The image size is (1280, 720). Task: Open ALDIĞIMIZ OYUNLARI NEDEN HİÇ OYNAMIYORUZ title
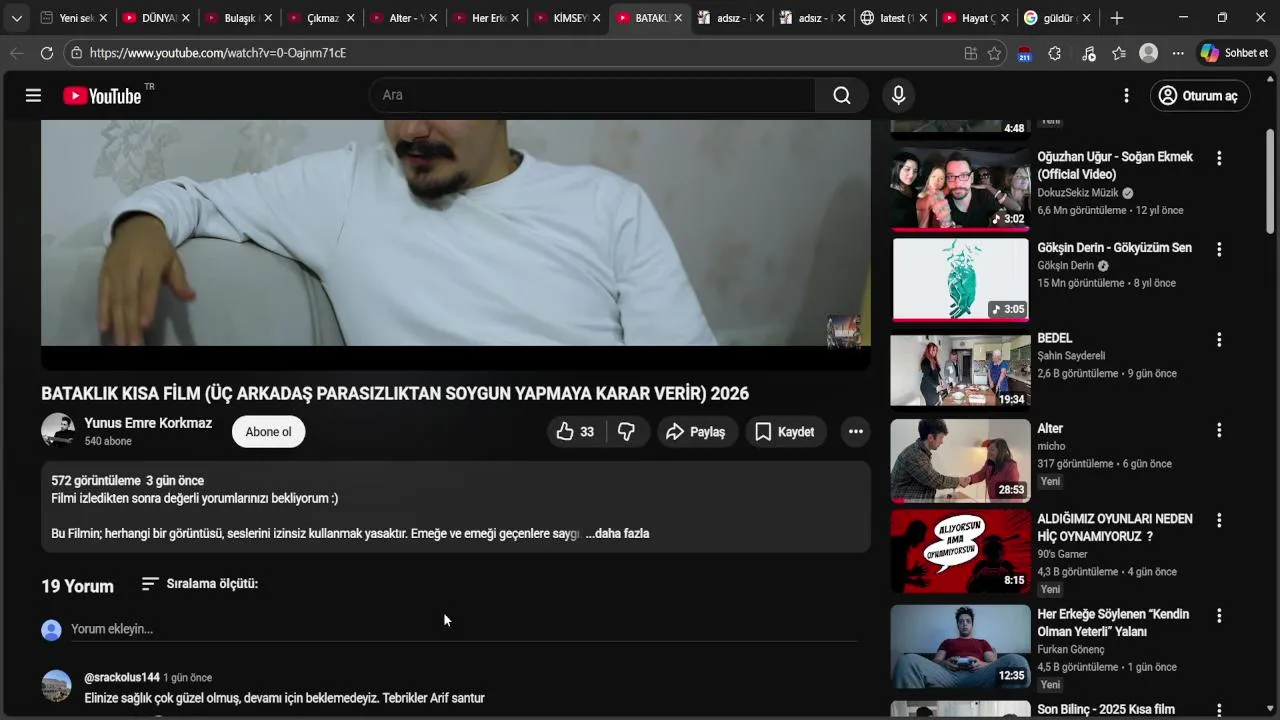tap(1115, 528)
